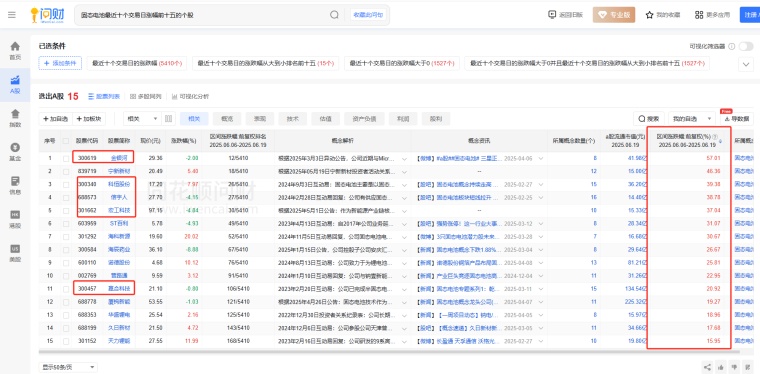Click share icon at bottom right
Image resolution: width=760 pixels, height=374 pixels.
[x=707, y=367]
